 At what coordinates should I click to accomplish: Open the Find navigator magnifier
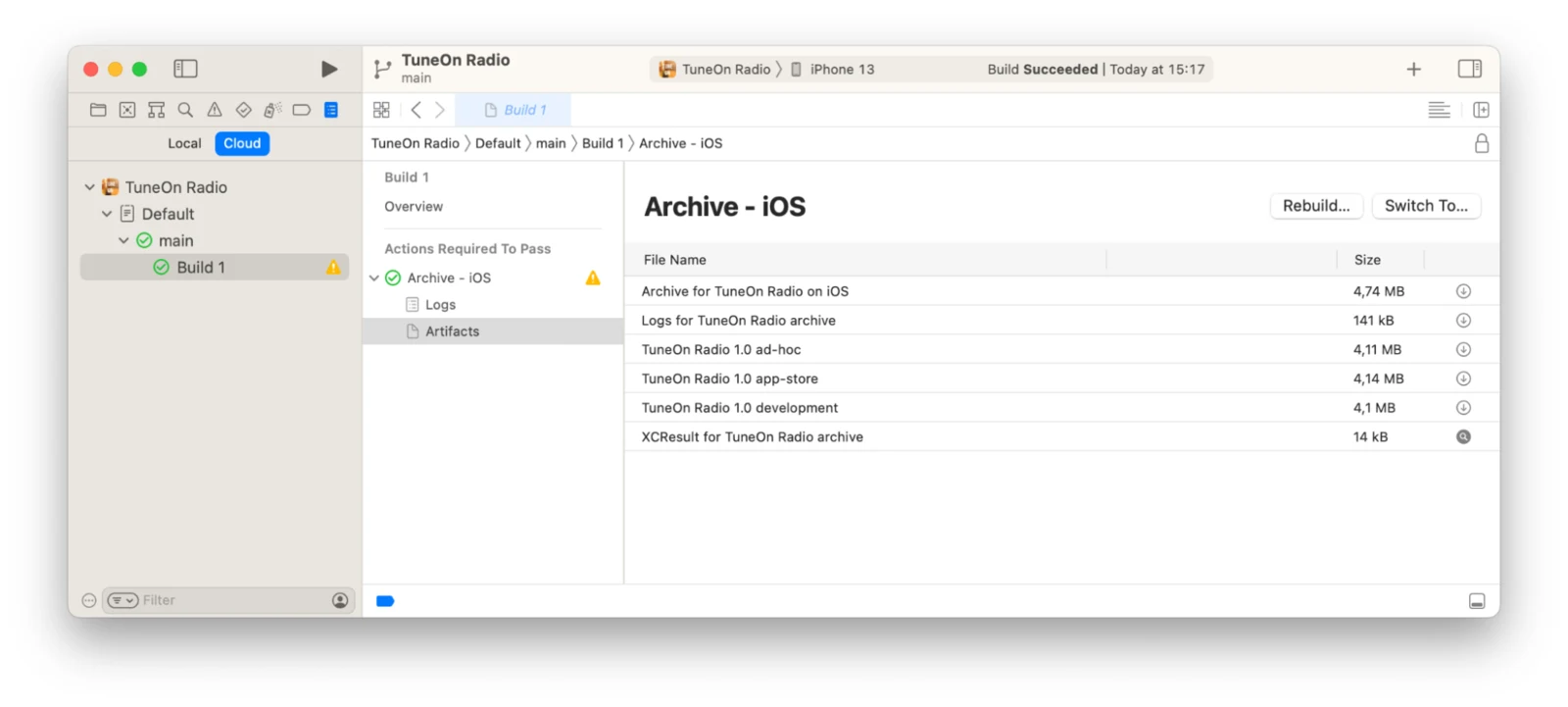(x=185, y=110)
